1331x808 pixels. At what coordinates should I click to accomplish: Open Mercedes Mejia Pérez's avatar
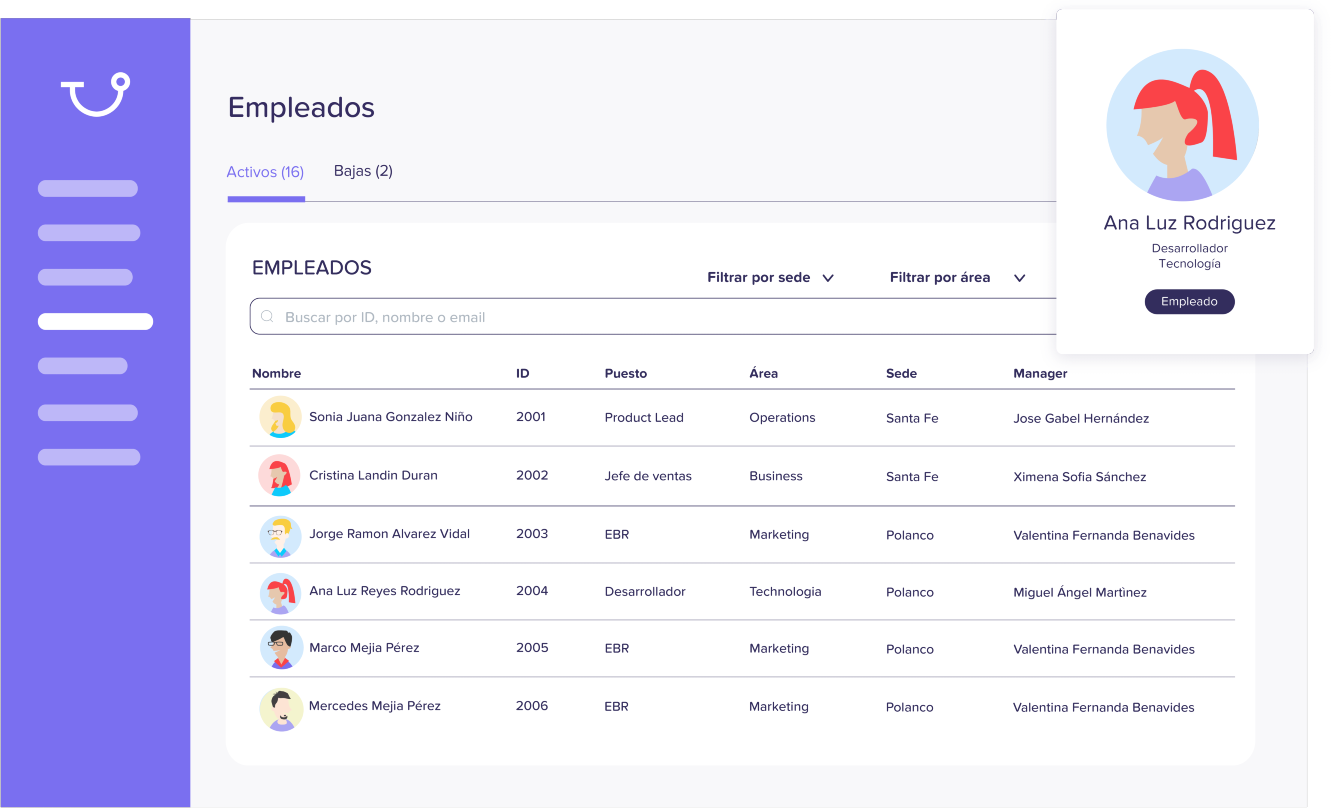[280, 709]
